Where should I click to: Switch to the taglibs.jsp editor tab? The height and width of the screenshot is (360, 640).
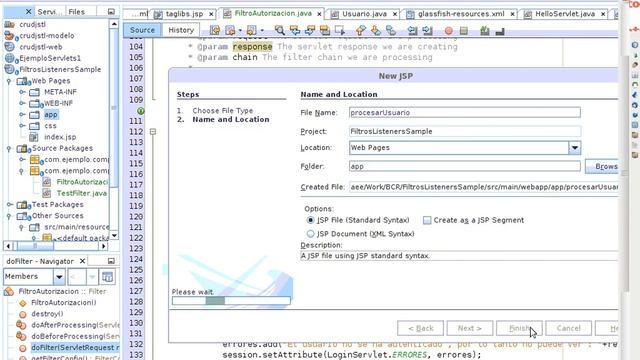184,14
